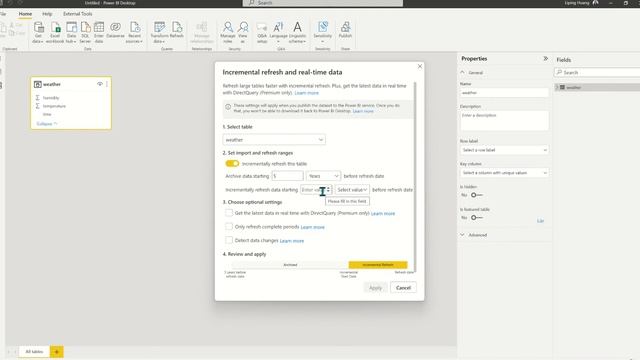Check Get the latest data in real time

click(229, 213)
